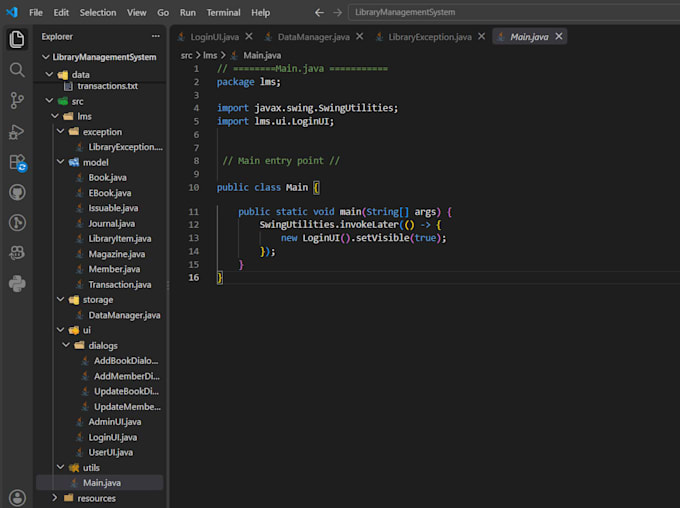The width and height of the screenshot is (680, 508).
Task: Open the Extensions view with update badge
Action: [x=18, y=163]
